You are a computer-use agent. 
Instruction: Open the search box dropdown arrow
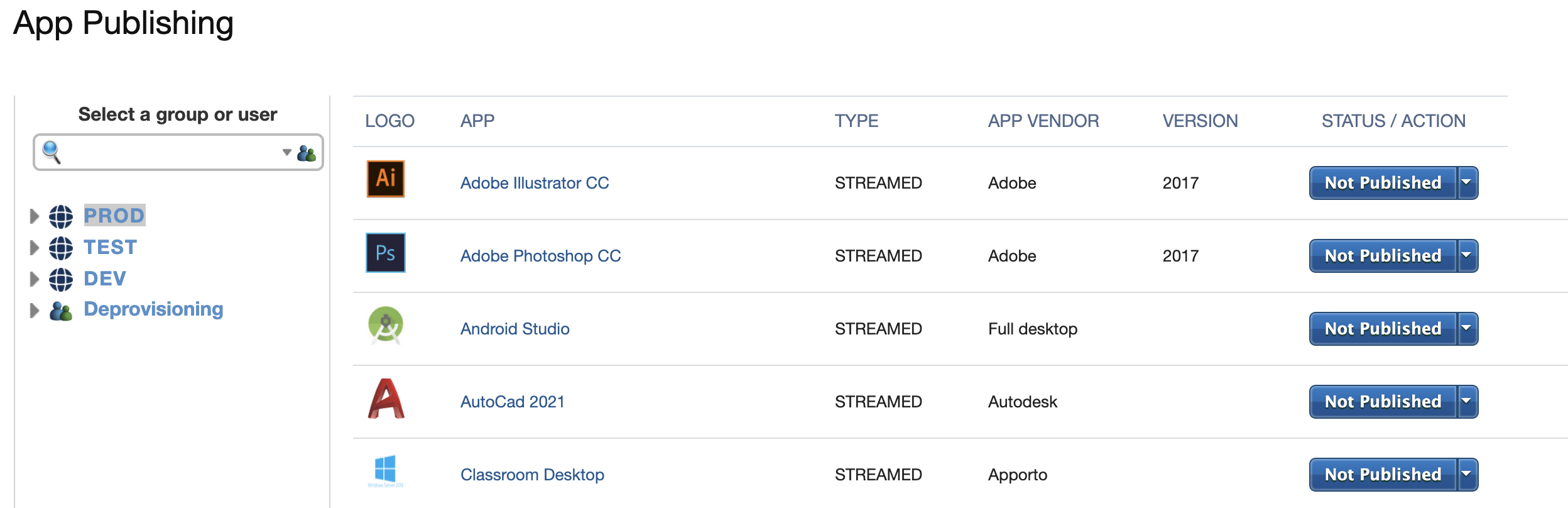286,152
